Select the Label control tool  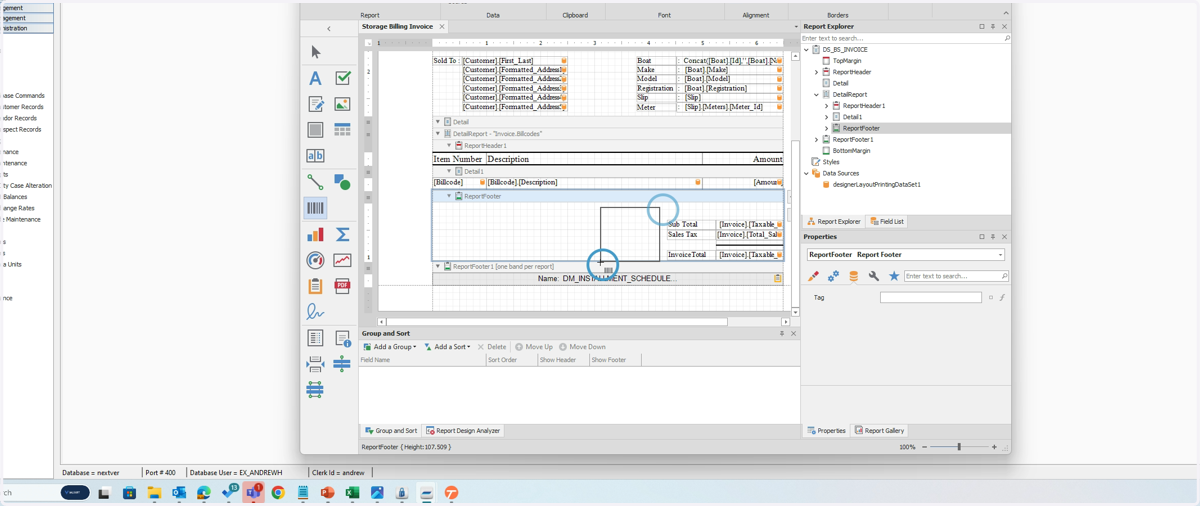[x=315, y=78]
